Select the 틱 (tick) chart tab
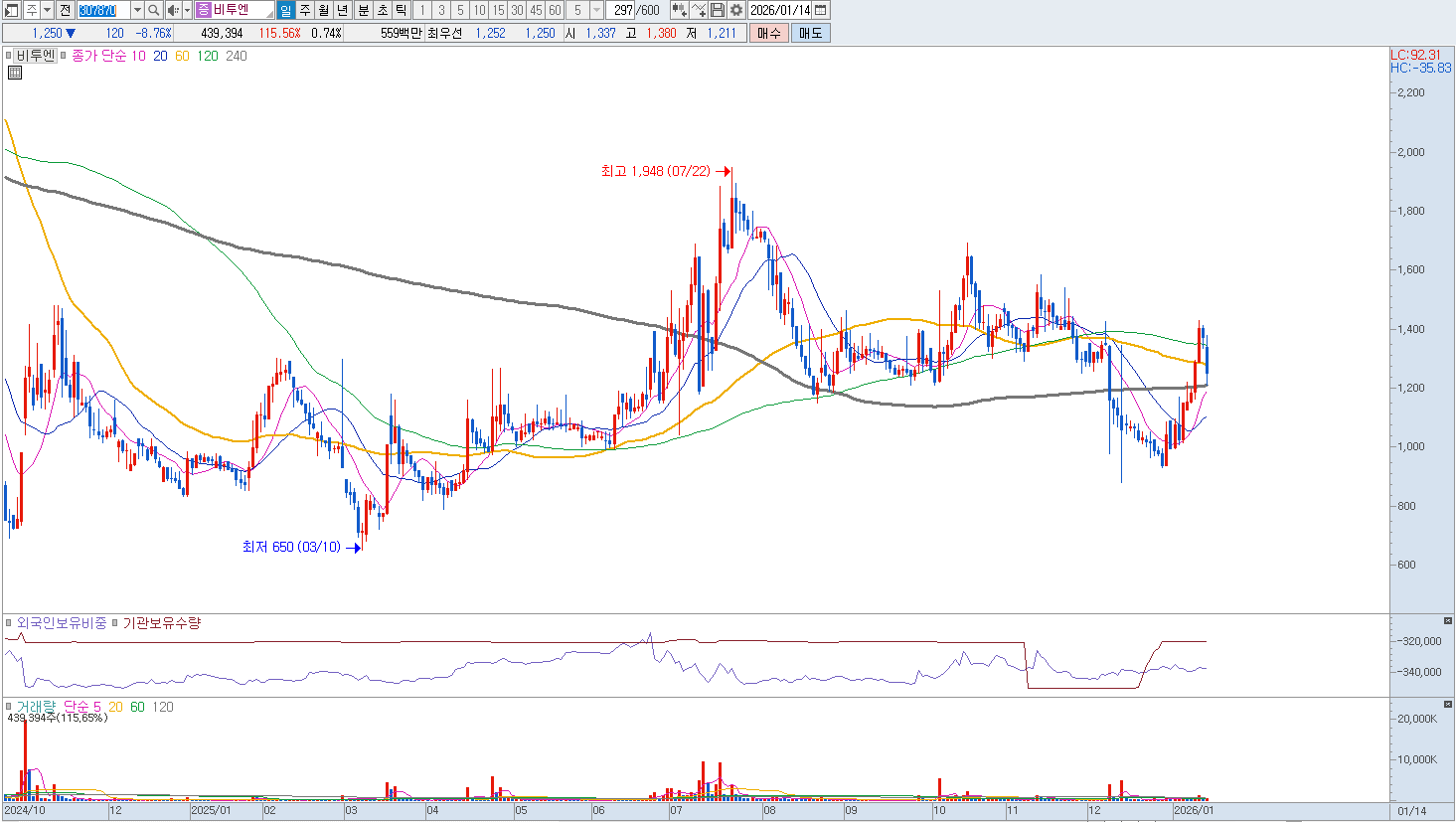 tap(401, 10)
